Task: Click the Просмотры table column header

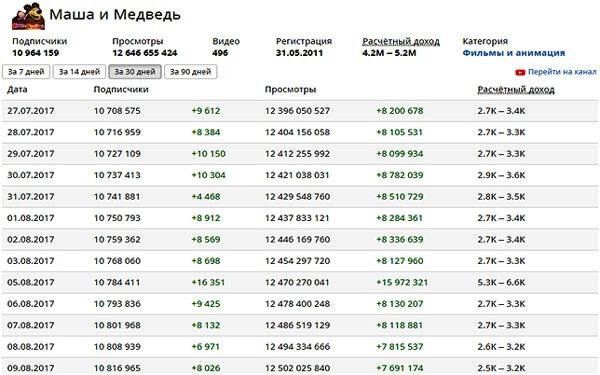Action: coord(290,90)
